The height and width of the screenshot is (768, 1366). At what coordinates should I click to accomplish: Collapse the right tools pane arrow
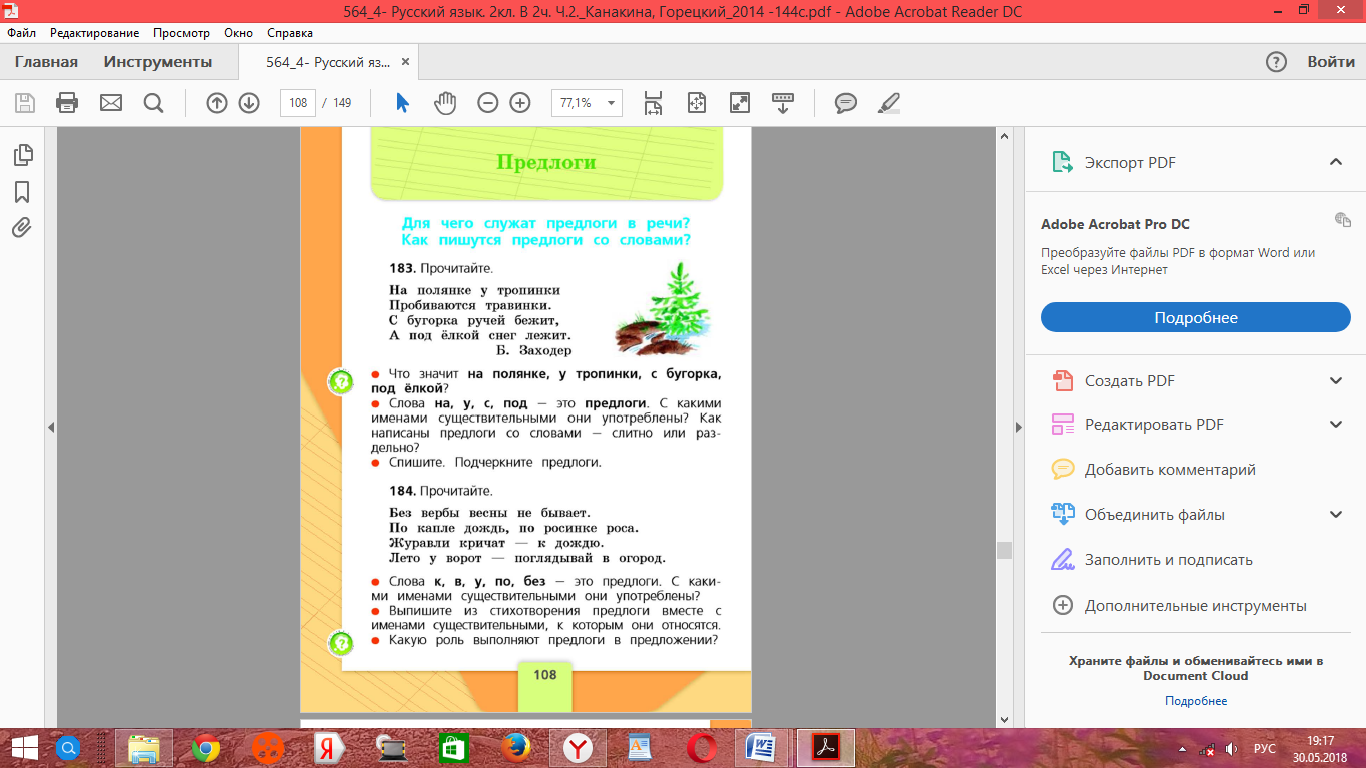1019,427
